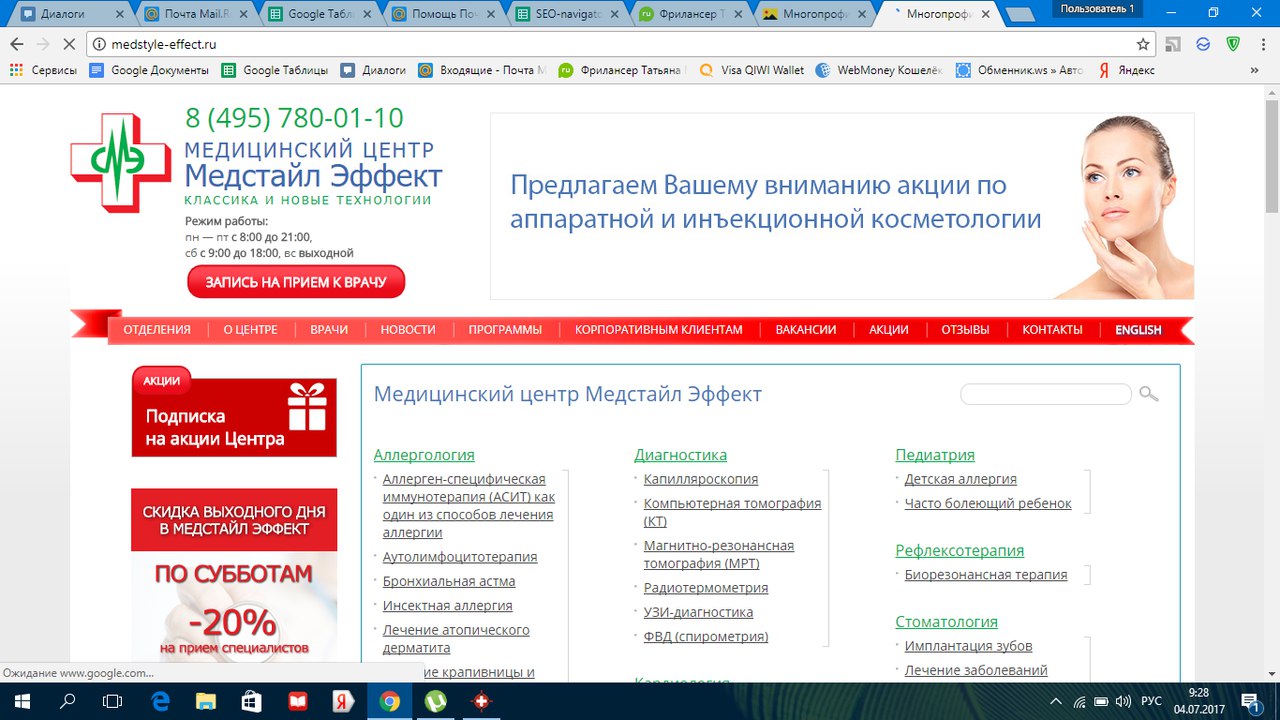Open the Пользователь 1 profile button
This screenshot has height=720, width=1280.
click(1098, 9)
